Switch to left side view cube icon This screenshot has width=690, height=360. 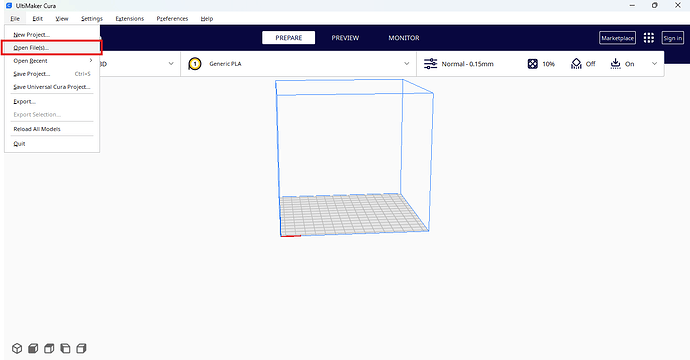[65, 349]
